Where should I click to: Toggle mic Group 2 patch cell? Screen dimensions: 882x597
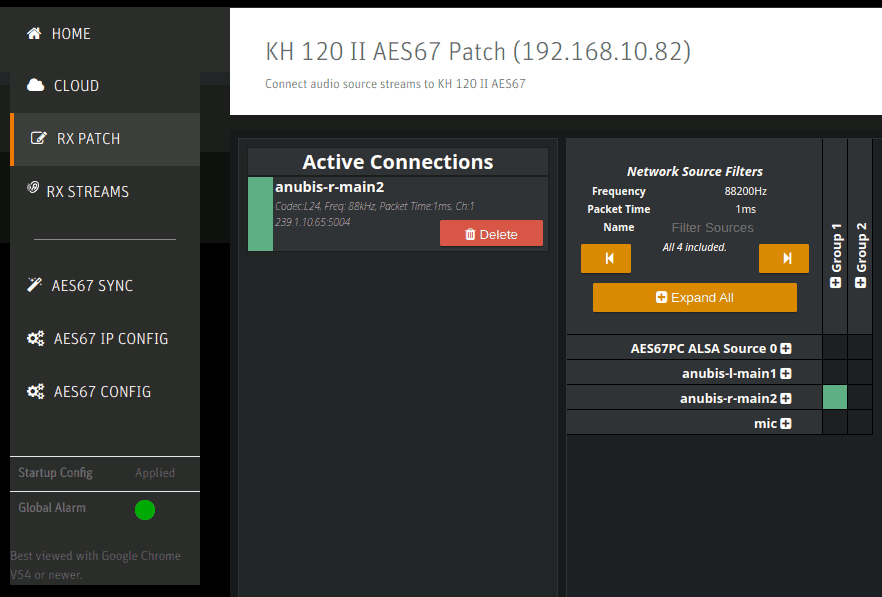pyautogui.click(x=860, y=422)
